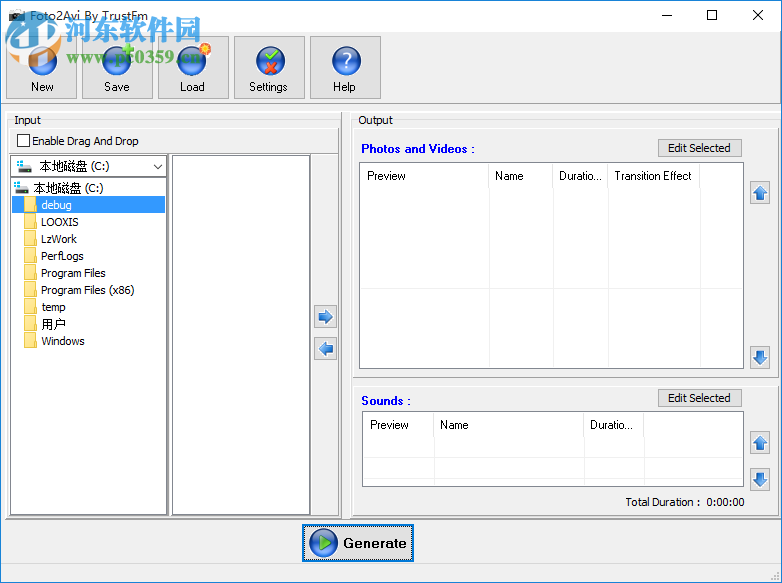This screenshot has height=583, width=782.
Task: Click Duration column header in Photos list
Action: click(581, 176)
